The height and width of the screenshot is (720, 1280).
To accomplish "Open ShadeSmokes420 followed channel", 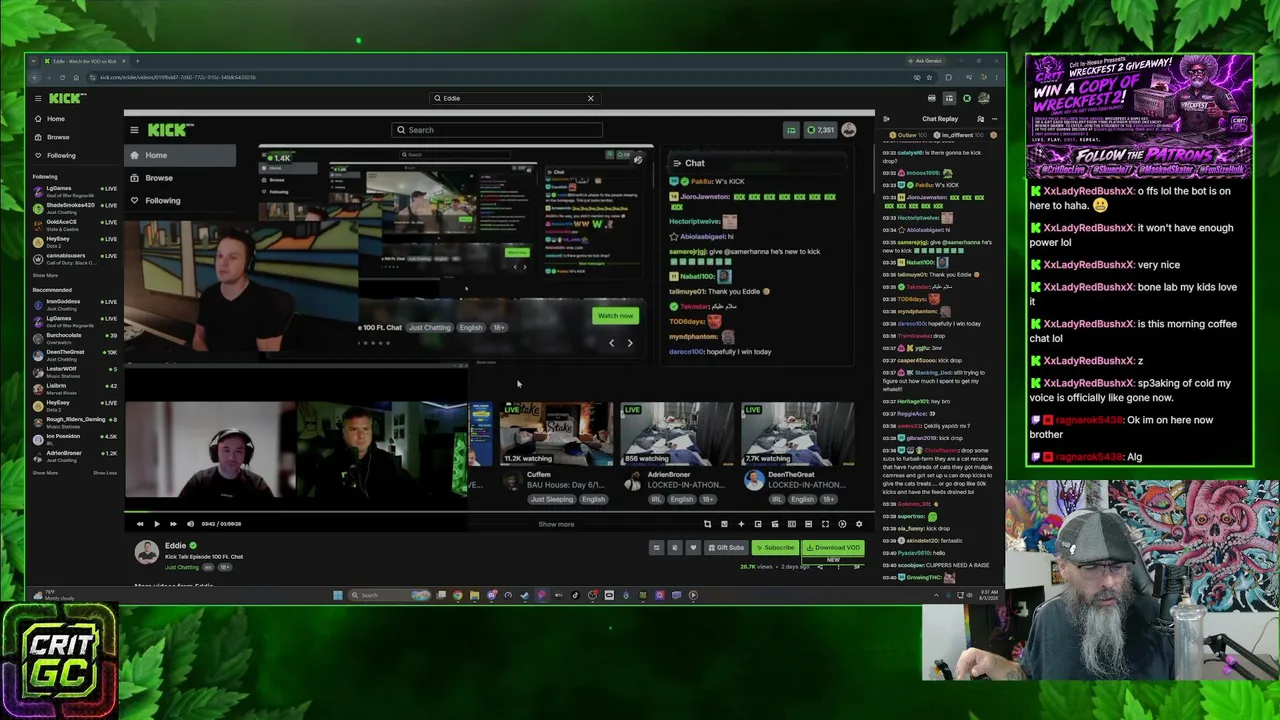I will (x=75, y=207).
